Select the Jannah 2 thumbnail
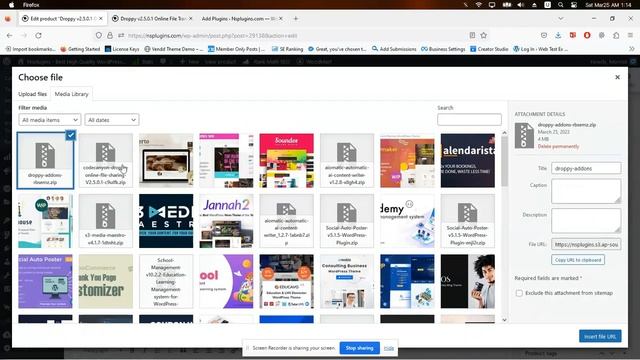The height and width of the screenshot is (360, 640). [x=226, y=221]
